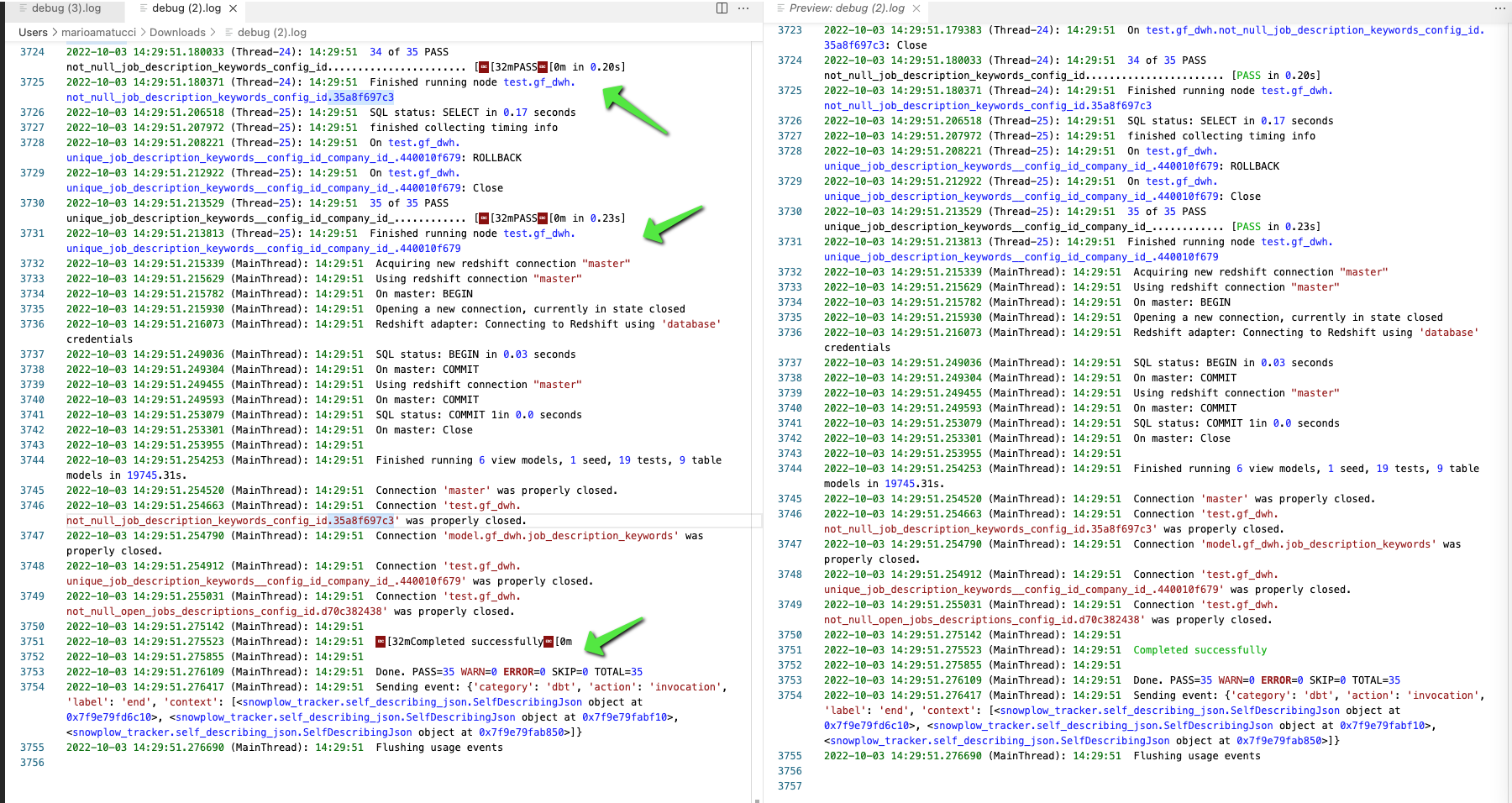Click line number 3744 in left editor
Viewport: 1512px width, 803px height.
pyautogui.click(x=33, y=460)
